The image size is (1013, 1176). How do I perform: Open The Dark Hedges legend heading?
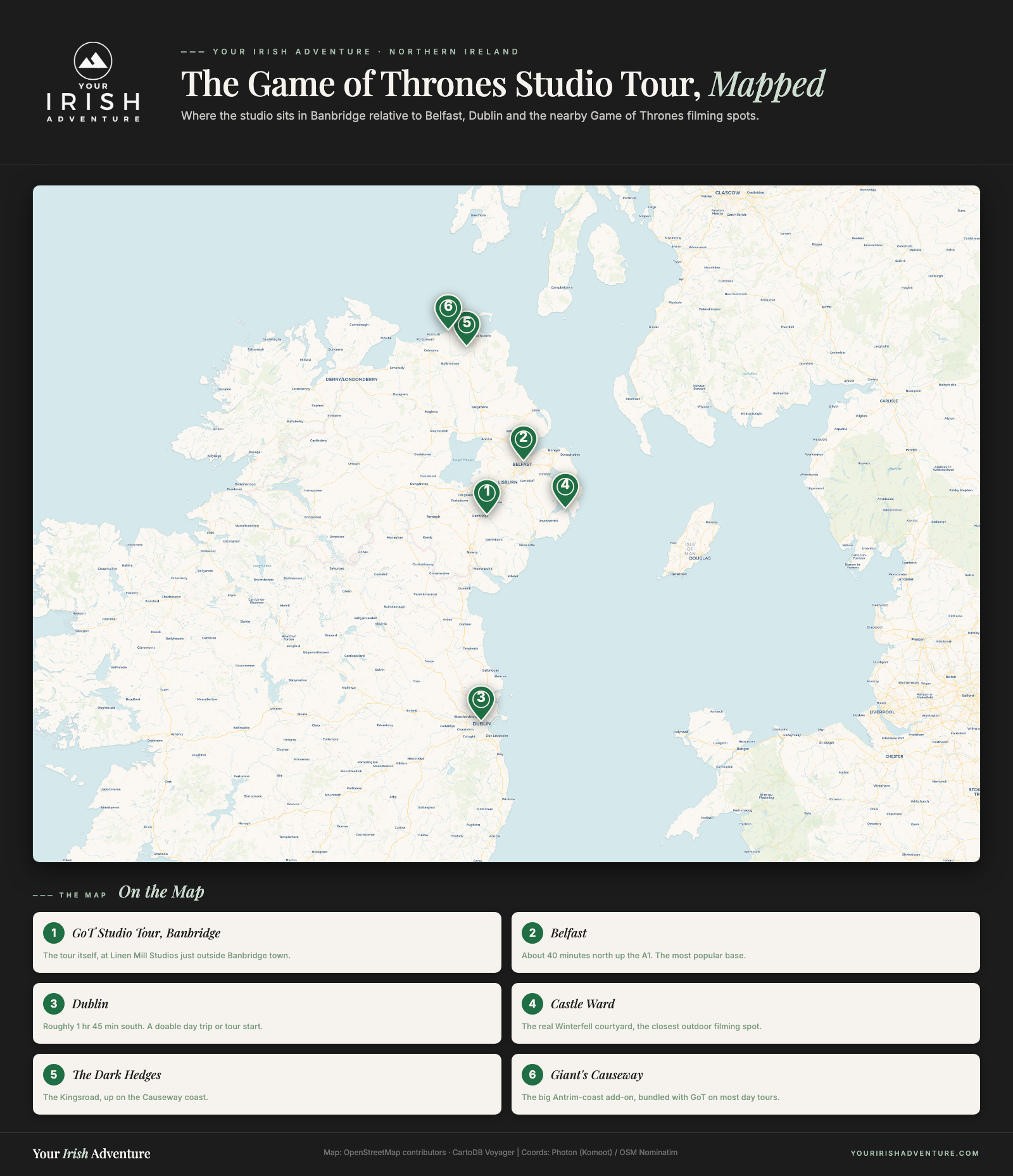click(116, 1075)
